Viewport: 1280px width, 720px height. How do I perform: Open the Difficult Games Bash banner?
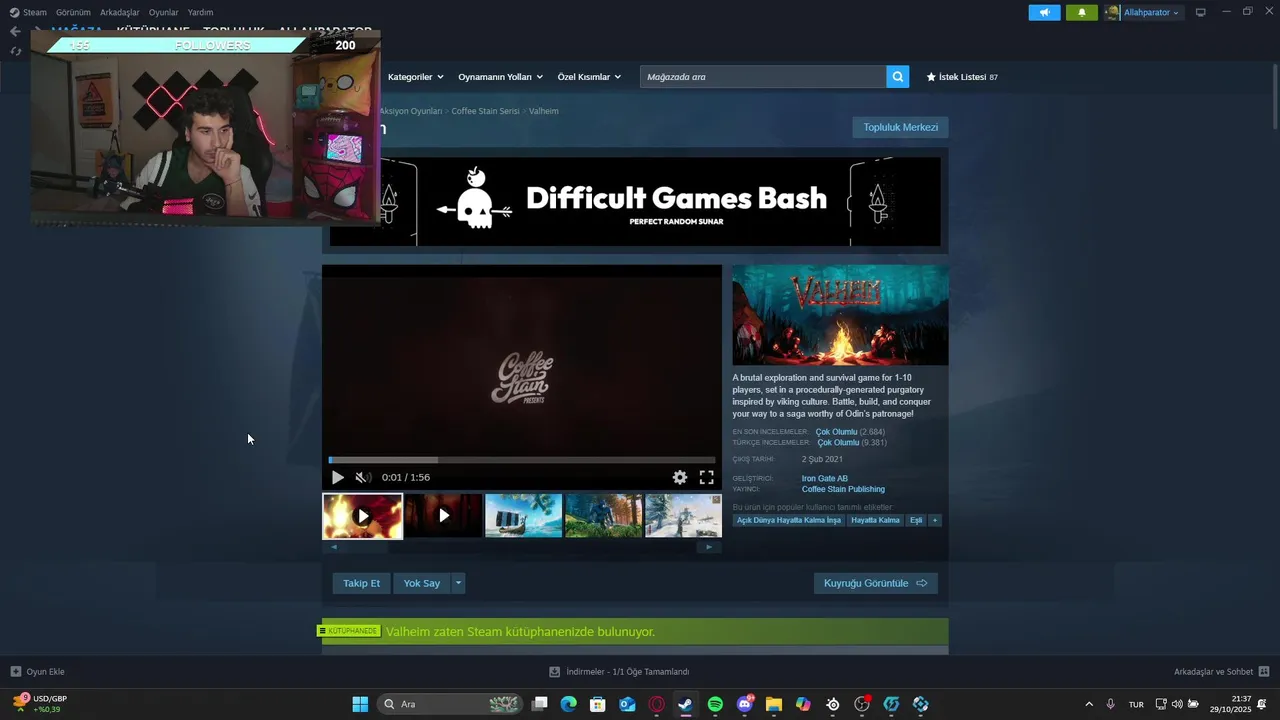click(635, 201)
